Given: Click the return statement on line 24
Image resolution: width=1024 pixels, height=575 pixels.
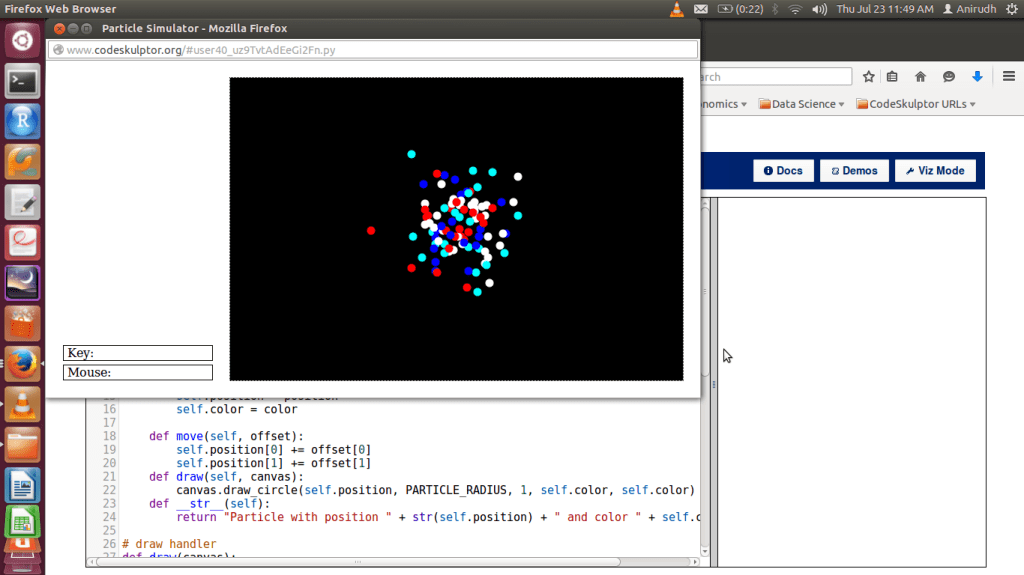Looking at the screenshot, I should [x=438, y=517].
